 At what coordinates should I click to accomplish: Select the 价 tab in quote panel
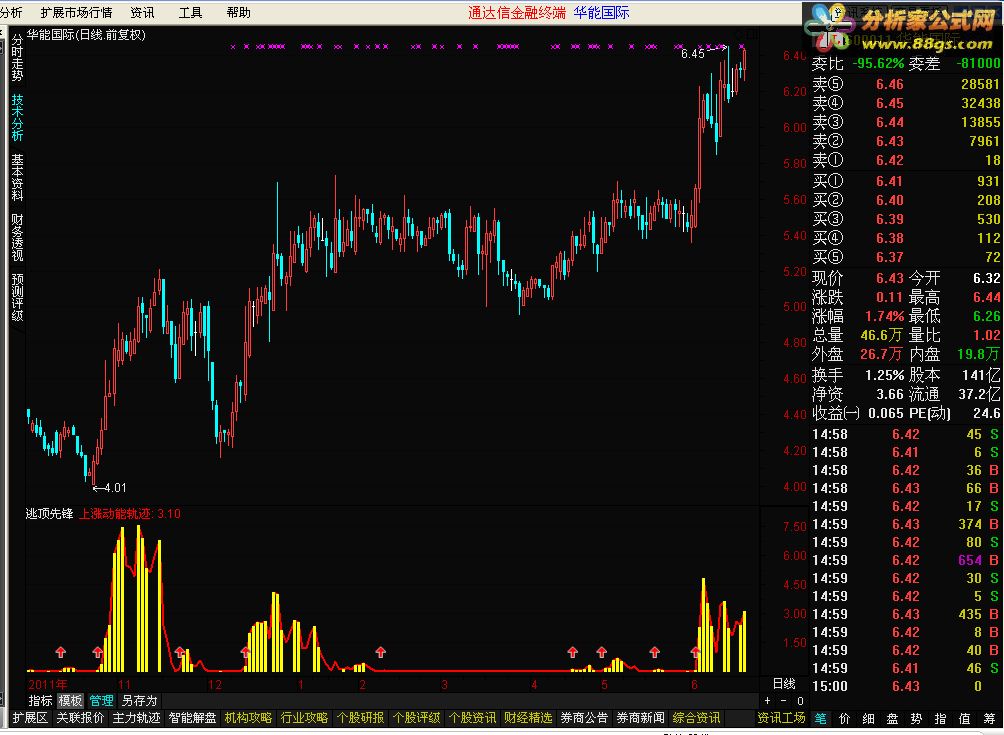pos(845,718)
